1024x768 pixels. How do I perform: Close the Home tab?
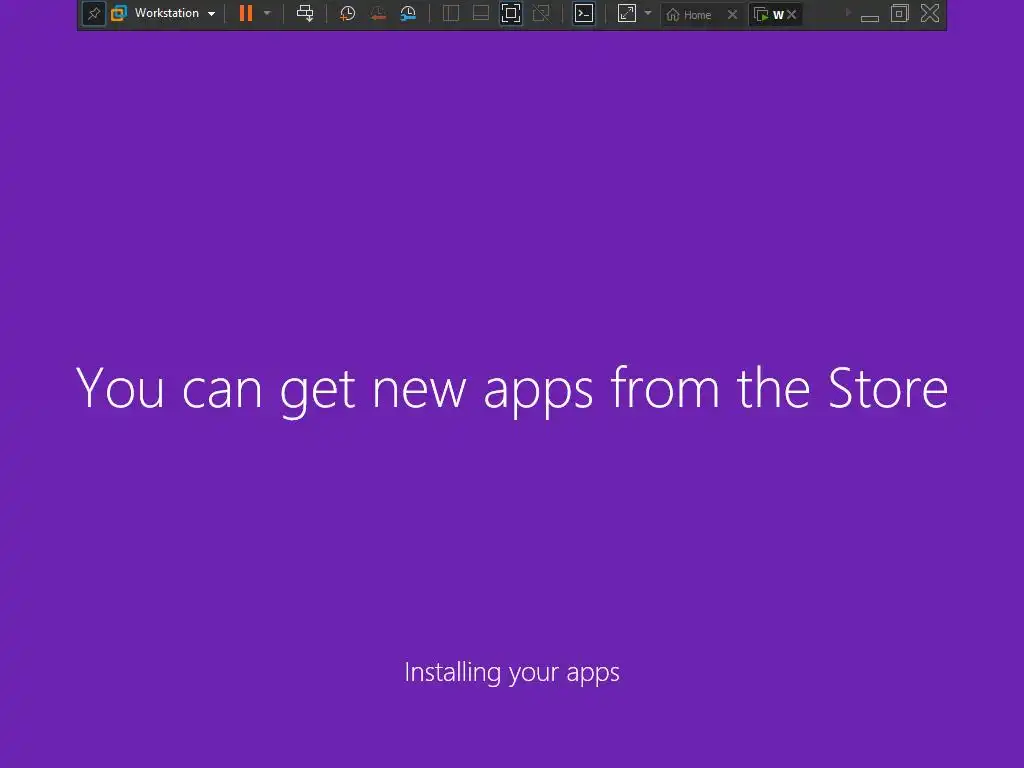pyautogui.click(x=733, y=14)
